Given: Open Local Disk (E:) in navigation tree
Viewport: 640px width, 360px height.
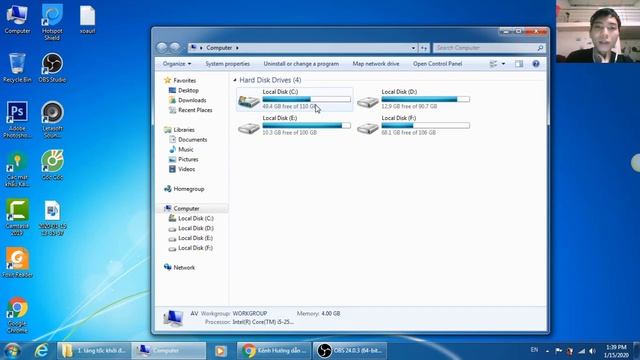Looking at the screenshot, I should click(x=196, y=238).
